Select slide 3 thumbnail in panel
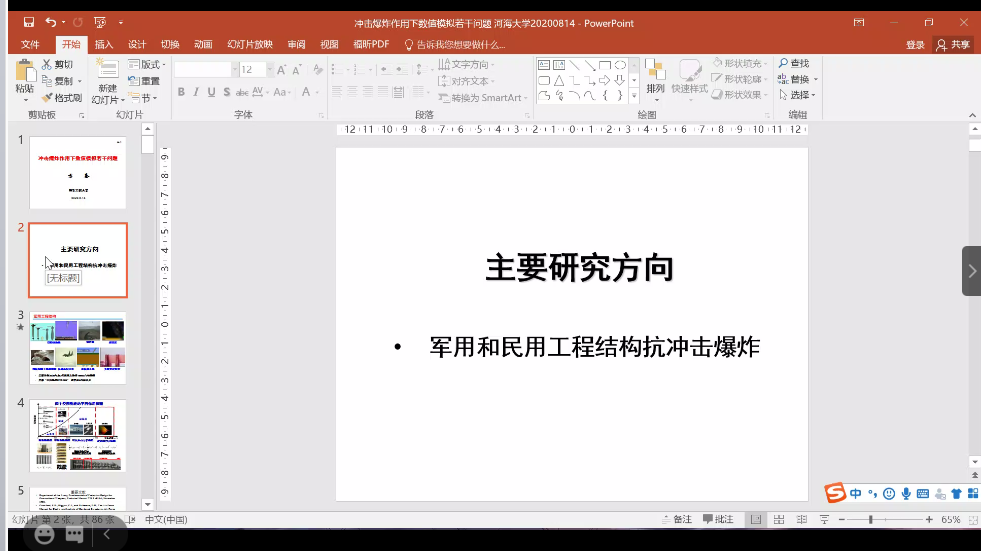Viewport: 981px width, 551px height. [78, 347]
